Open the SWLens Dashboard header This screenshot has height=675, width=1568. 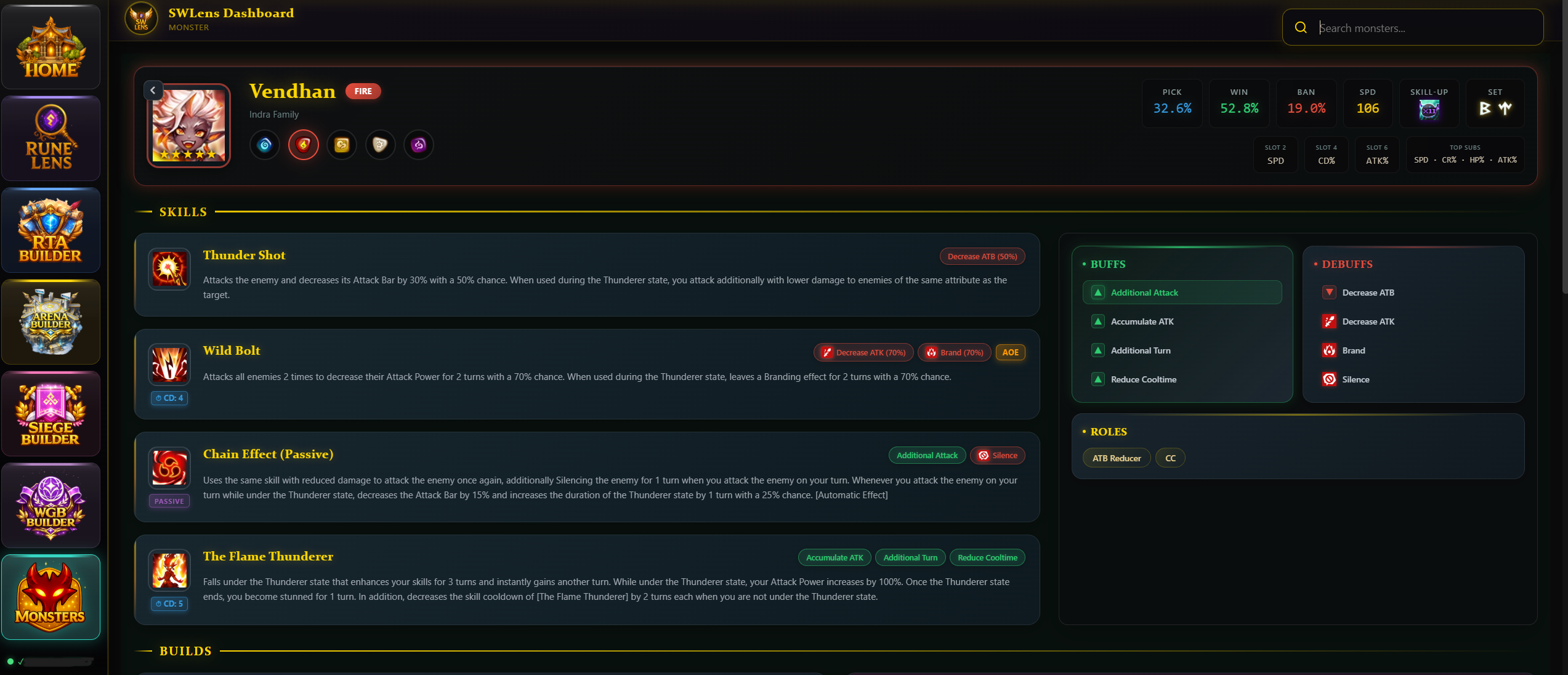click(232, 12)
